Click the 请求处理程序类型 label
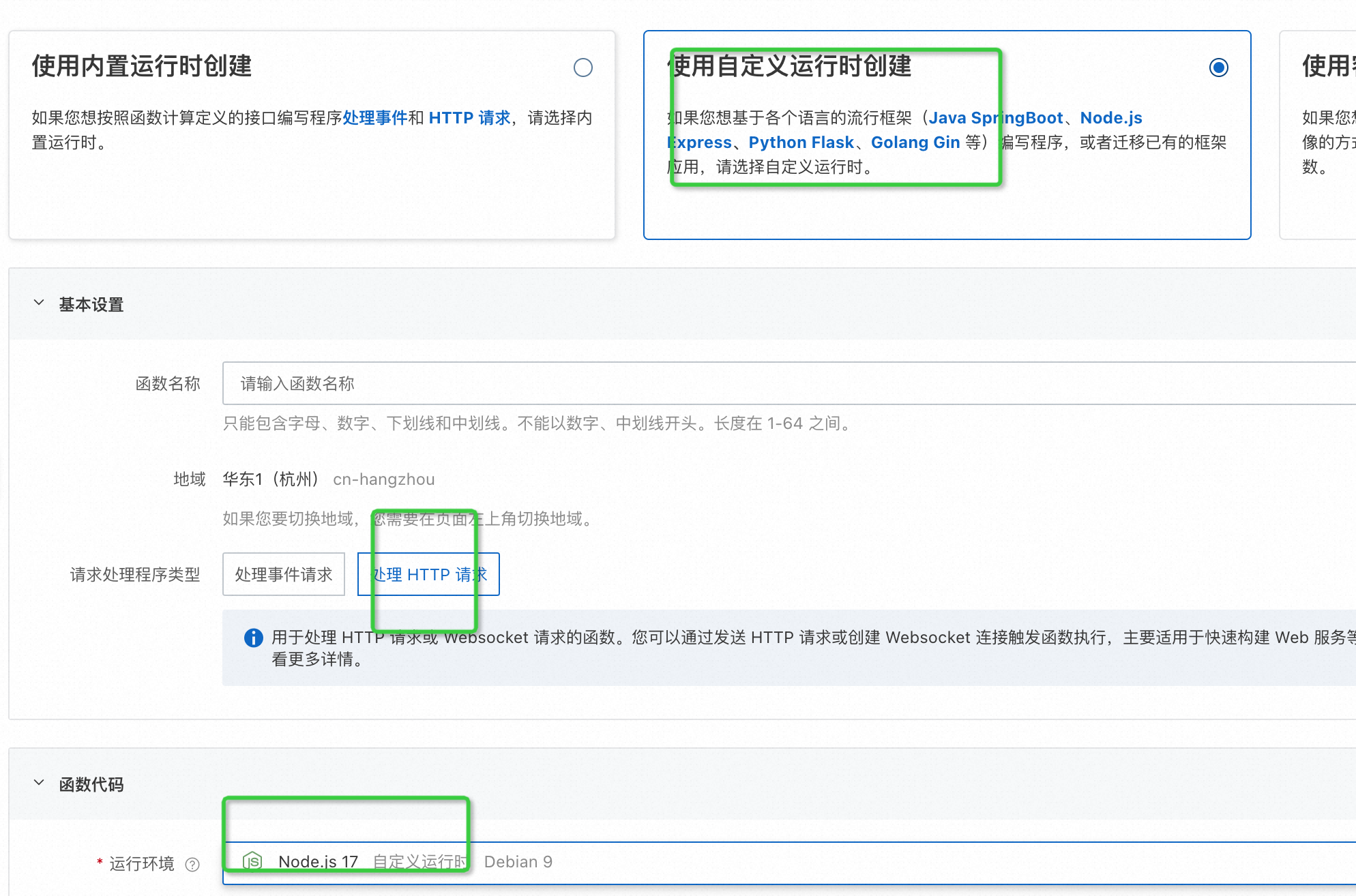Screen dimensions: 1356x896 (135, 575)
